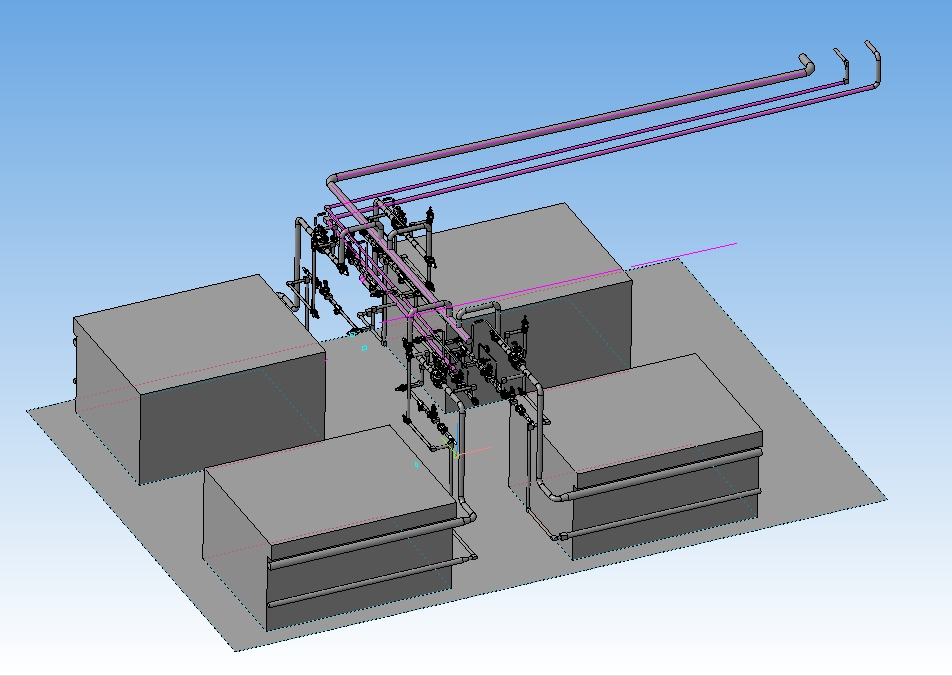Select the lower pipe along front-right tank

659,512
